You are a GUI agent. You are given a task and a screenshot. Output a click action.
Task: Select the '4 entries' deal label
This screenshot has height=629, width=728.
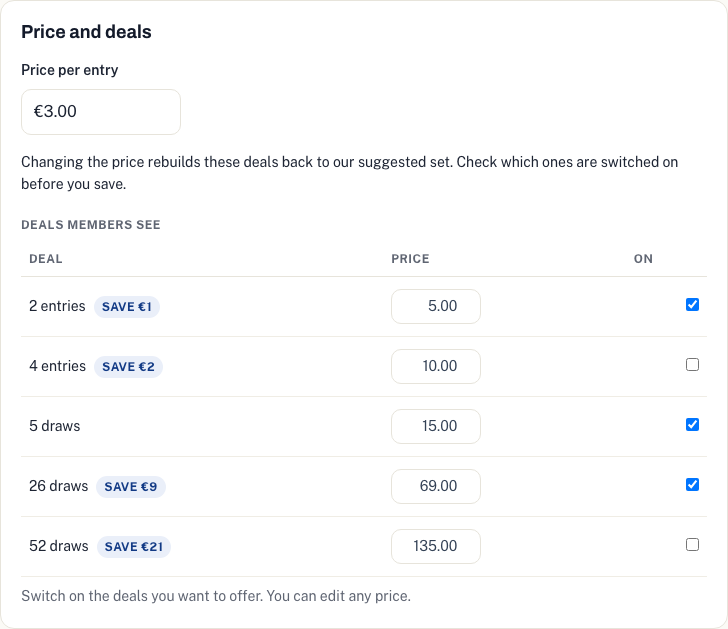click(x=57, y=366)
